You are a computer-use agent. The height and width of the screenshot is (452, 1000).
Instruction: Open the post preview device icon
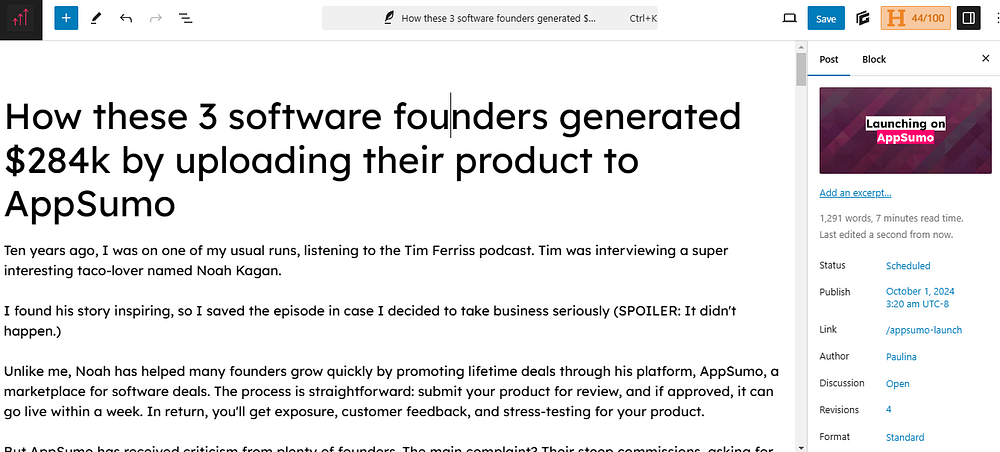coord(789,18)
